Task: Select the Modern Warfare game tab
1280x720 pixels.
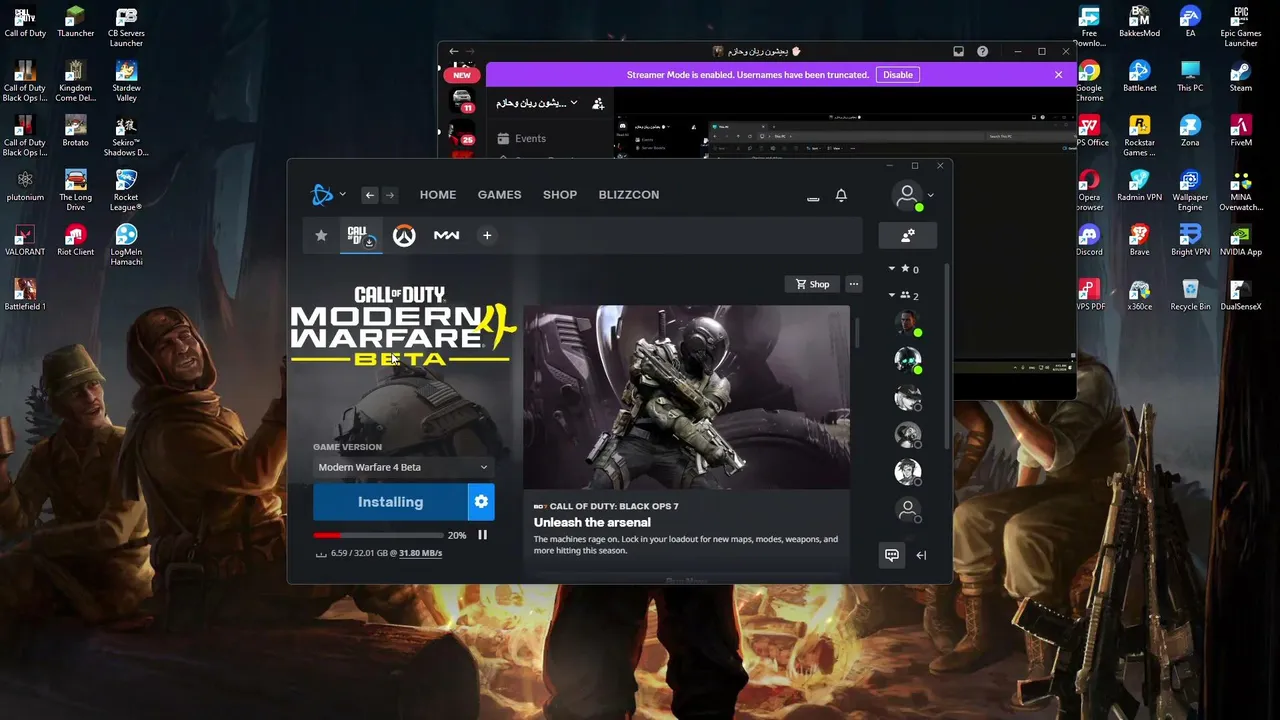Action: [x=446, y=236]
